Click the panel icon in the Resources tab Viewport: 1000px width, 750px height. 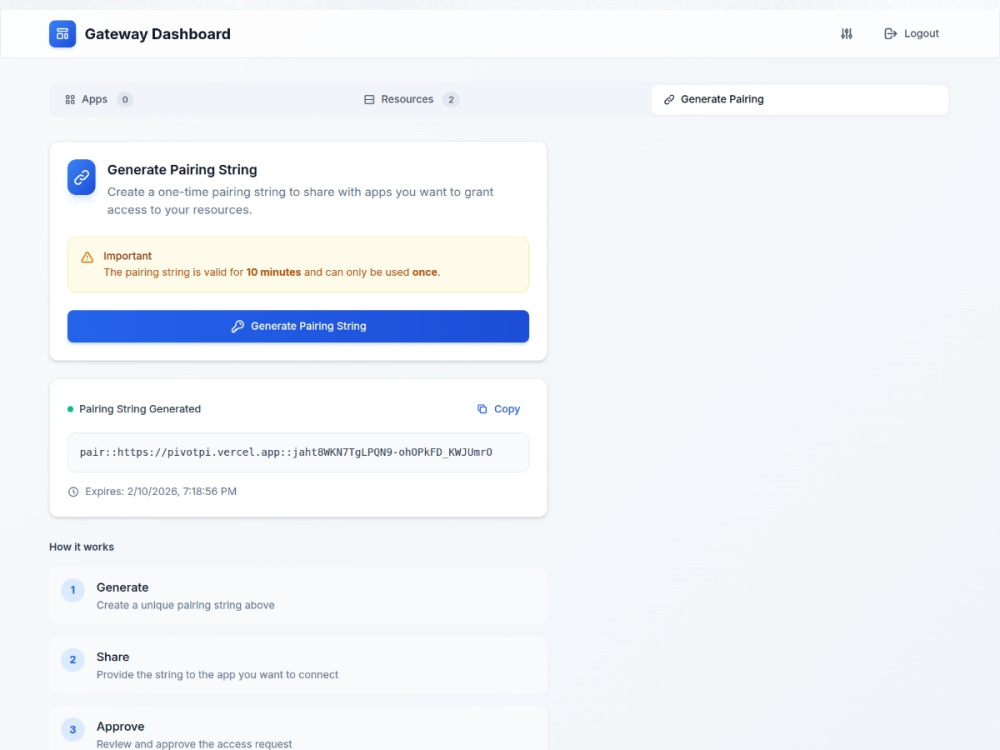click(369, 99)
